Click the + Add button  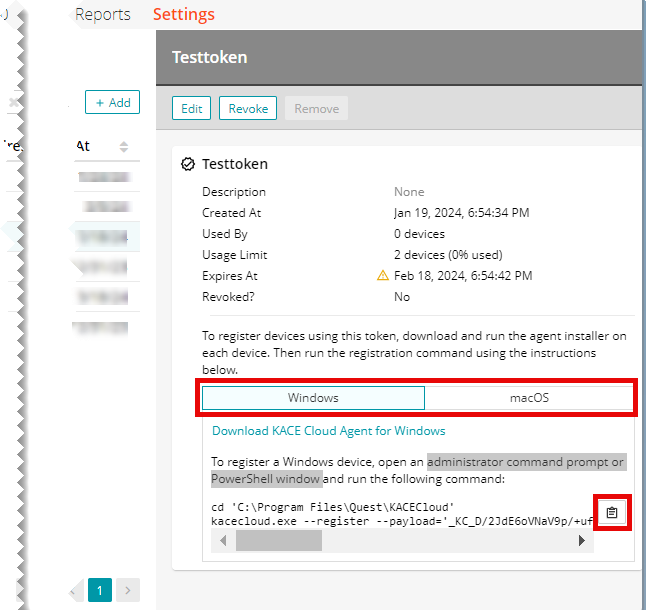tap(112, 102)
